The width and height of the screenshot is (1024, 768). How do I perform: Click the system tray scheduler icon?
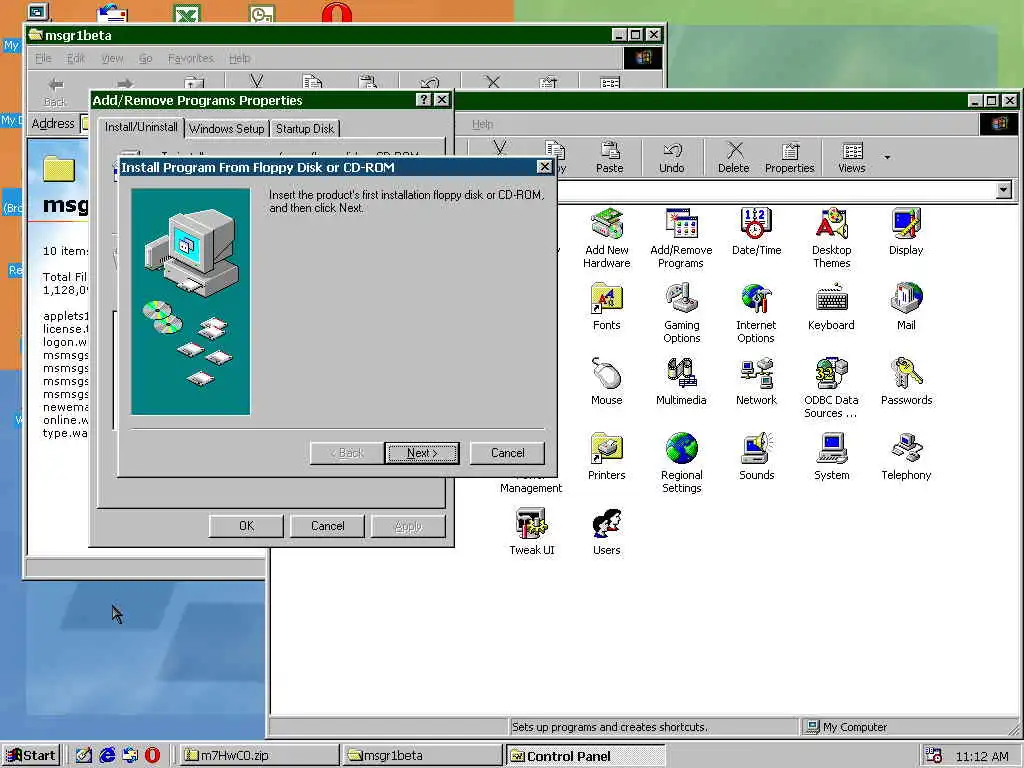tap(934, 756)
